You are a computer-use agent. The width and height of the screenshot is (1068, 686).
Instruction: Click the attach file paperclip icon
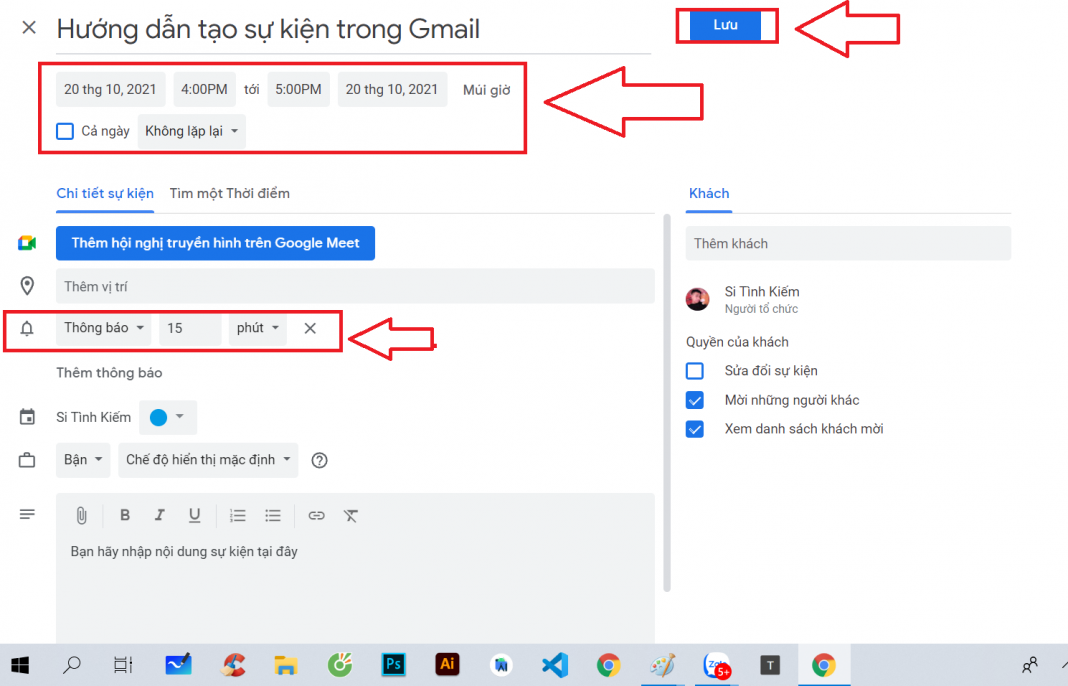click(82, 516)
